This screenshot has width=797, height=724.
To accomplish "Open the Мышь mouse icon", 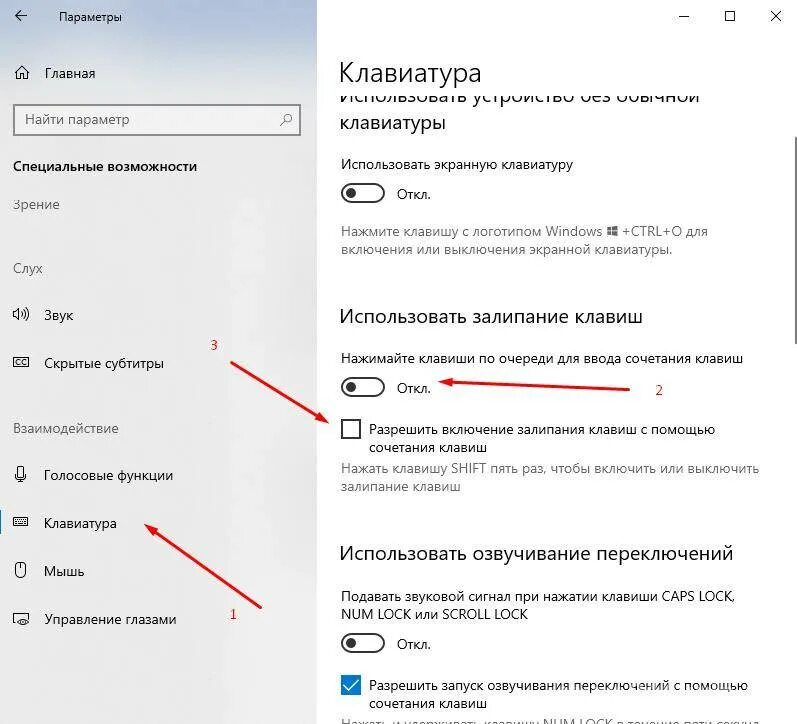I will (x=20, y=570).
